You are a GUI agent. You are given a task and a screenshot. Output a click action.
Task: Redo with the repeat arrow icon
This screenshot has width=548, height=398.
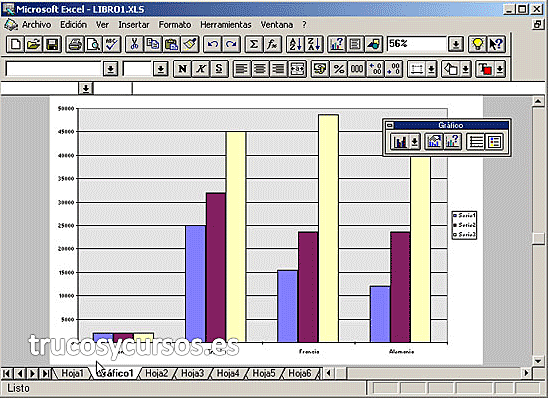pos(231,44)
